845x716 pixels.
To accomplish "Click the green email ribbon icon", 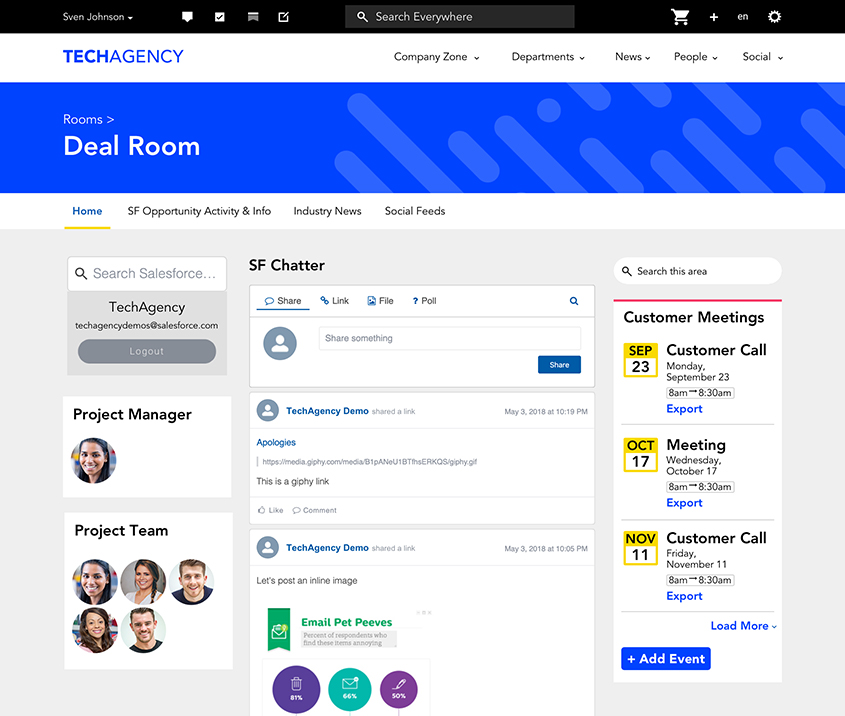I will tap(279, 629).
